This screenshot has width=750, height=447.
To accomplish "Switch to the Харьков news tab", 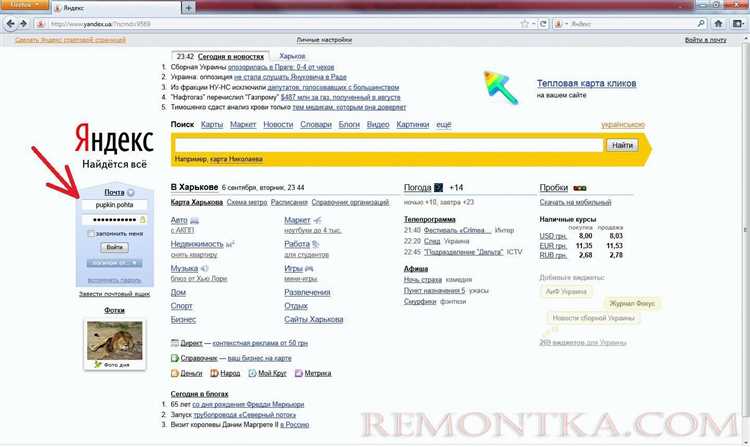I will tap(292, 56).
